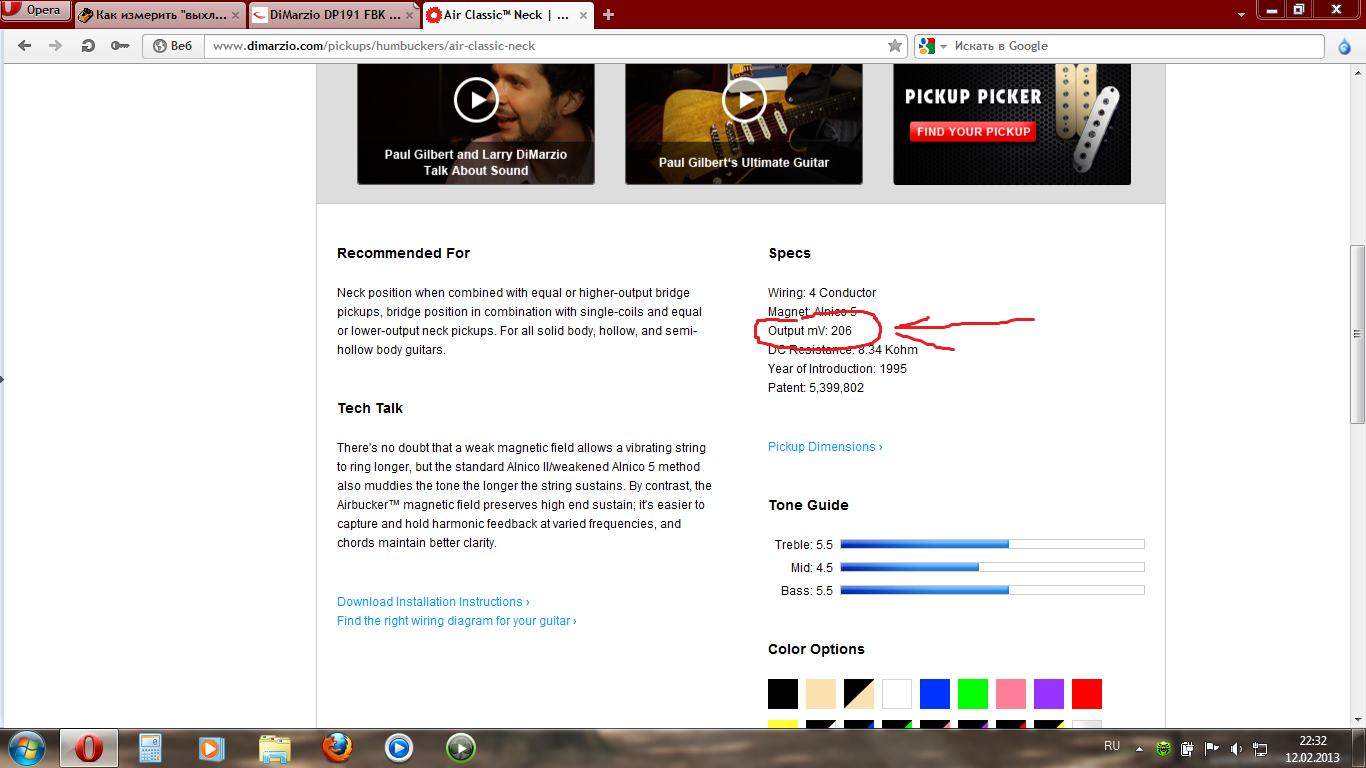Open Windows Media Center from the taskbar

211,748
